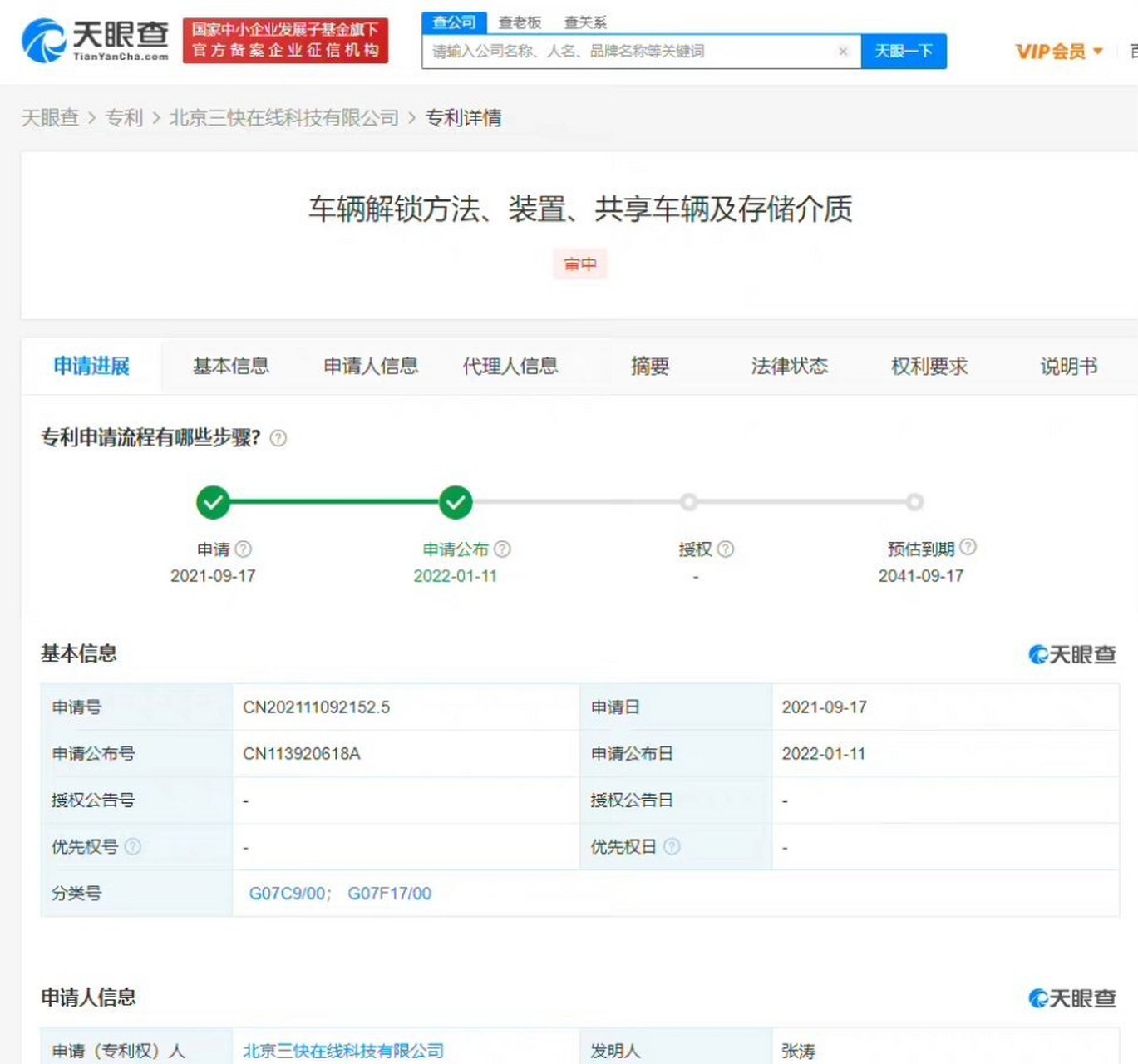Select 申请公布日 value 2022-01-11 in table
The height and width of the screenshot is (1064, 1138).
click(x=824, y=754)
